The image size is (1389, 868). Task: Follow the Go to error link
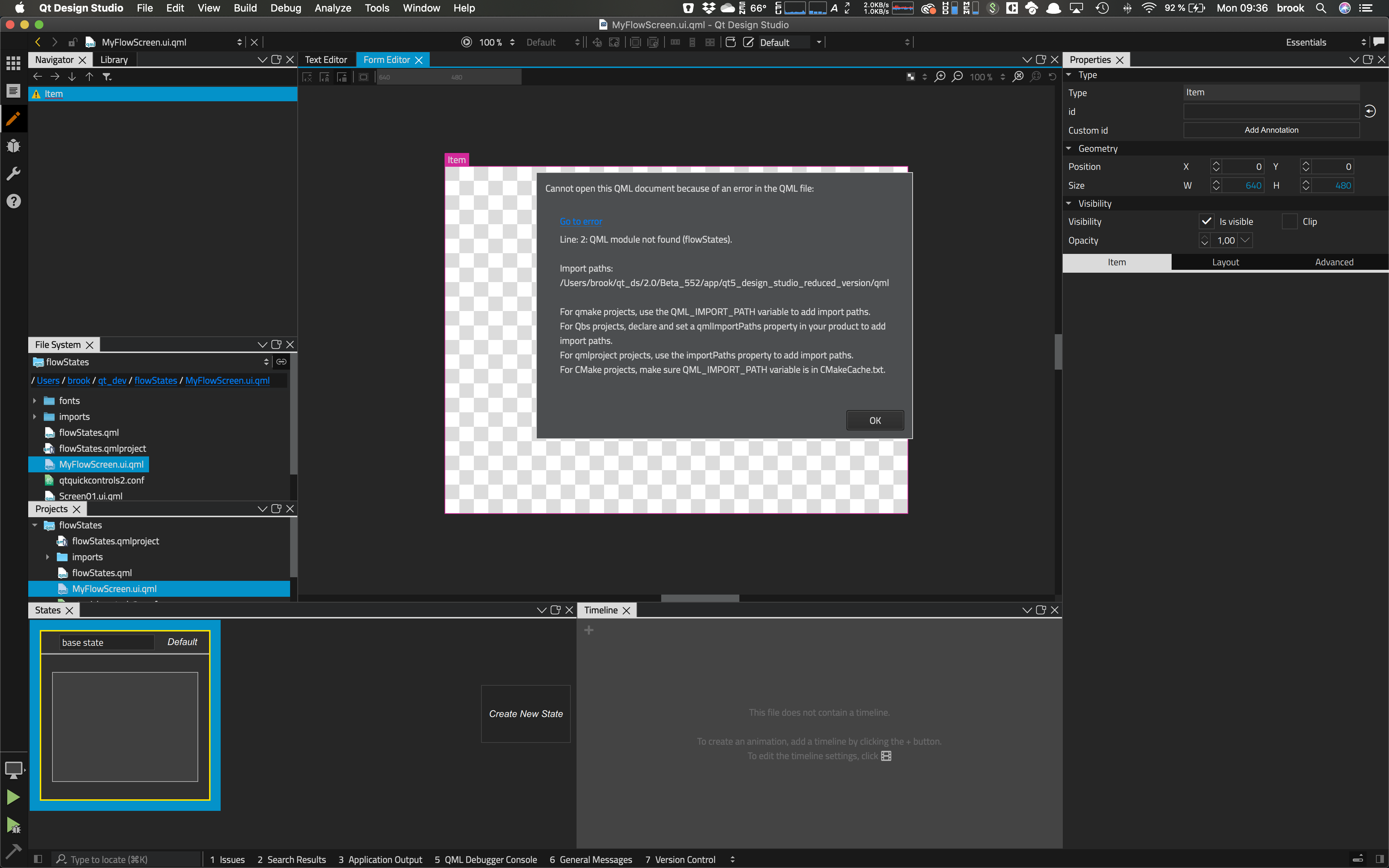point(580,222)
